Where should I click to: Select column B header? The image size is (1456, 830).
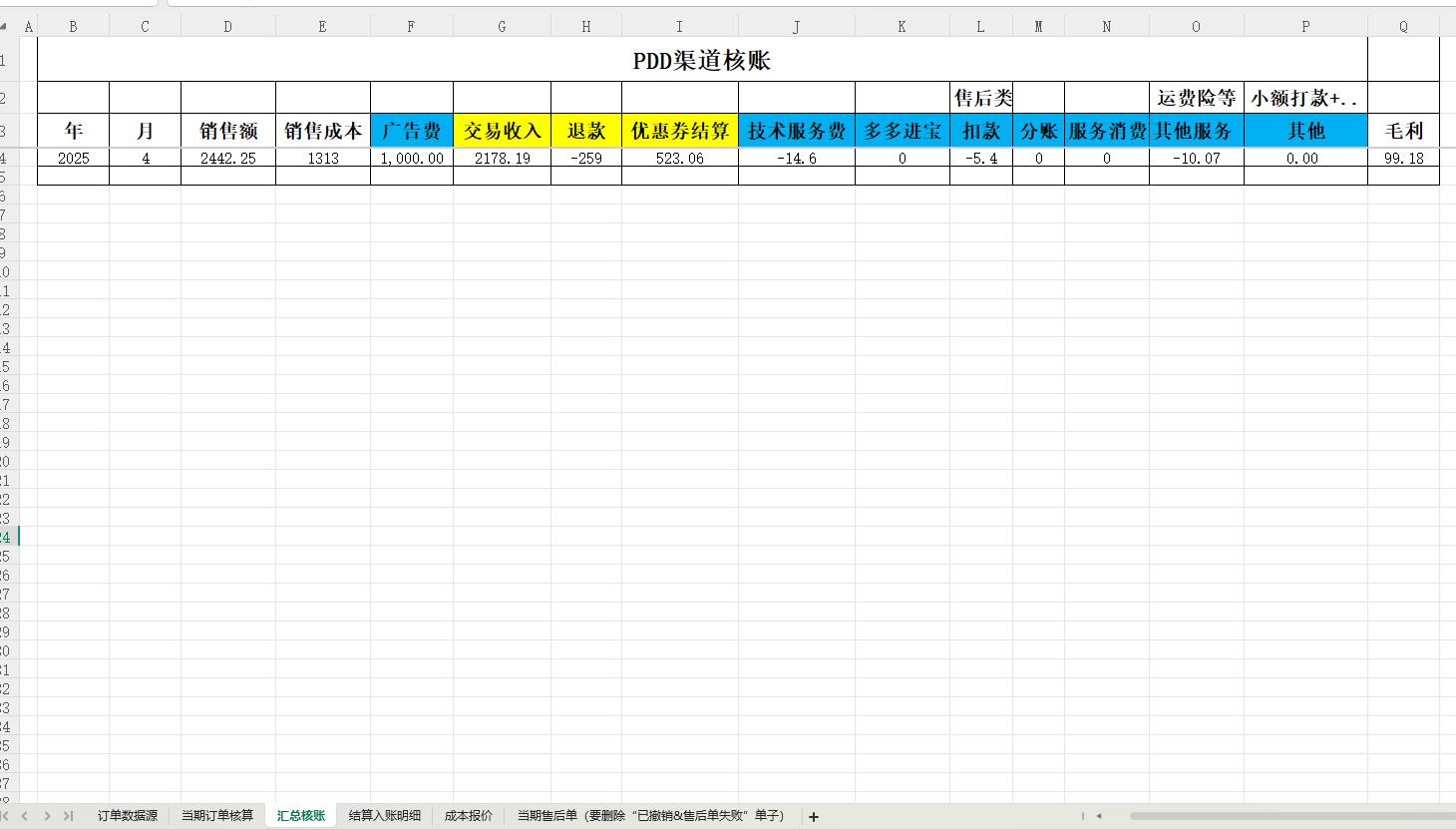(73, 27)
